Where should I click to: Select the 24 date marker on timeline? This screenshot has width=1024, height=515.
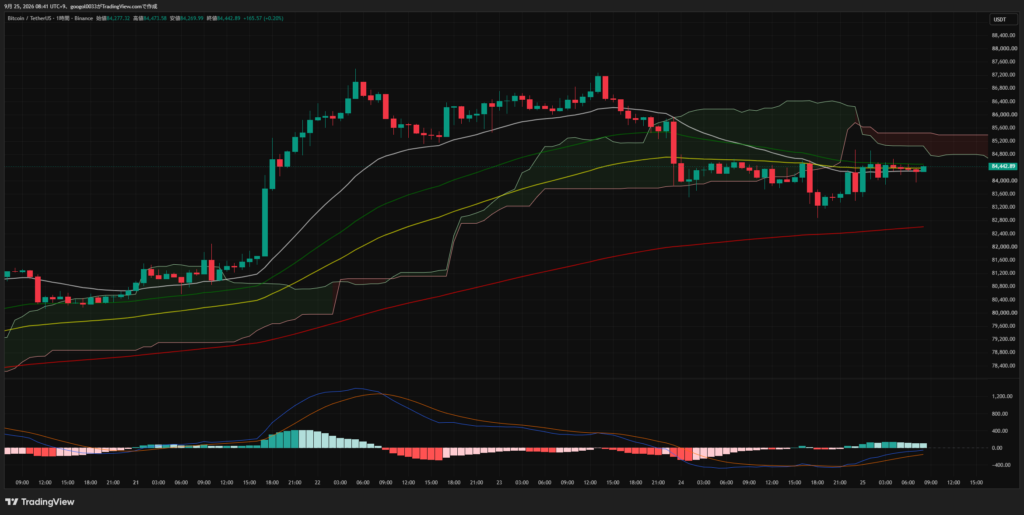[x=680, y=482]
